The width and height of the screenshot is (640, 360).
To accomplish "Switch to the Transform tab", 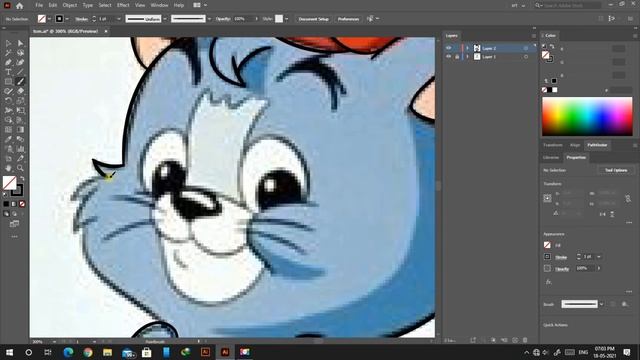I will tap(553, 145).
